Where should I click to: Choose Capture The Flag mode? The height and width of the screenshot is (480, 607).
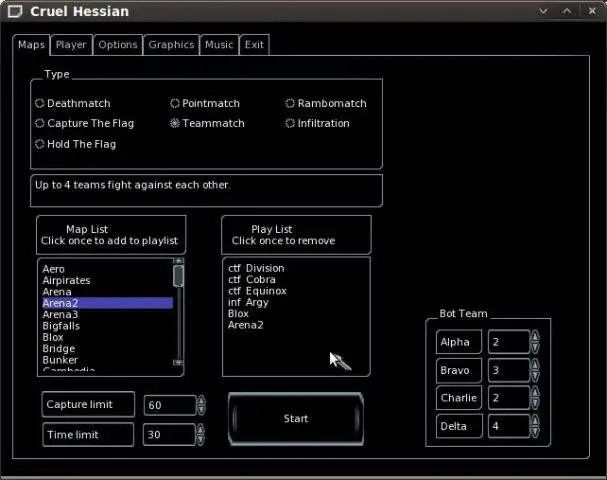[84, 123]
